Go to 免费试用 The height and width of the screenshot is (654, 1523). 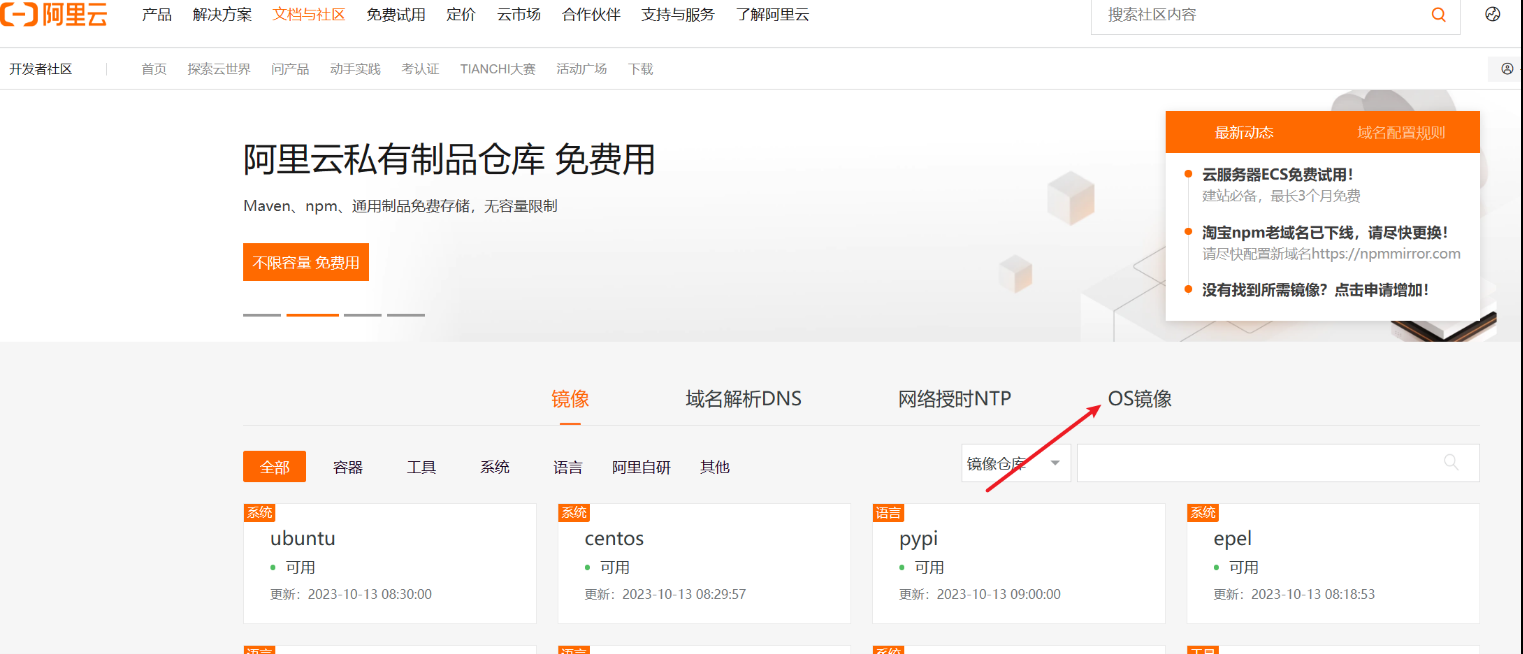point(396,15)
